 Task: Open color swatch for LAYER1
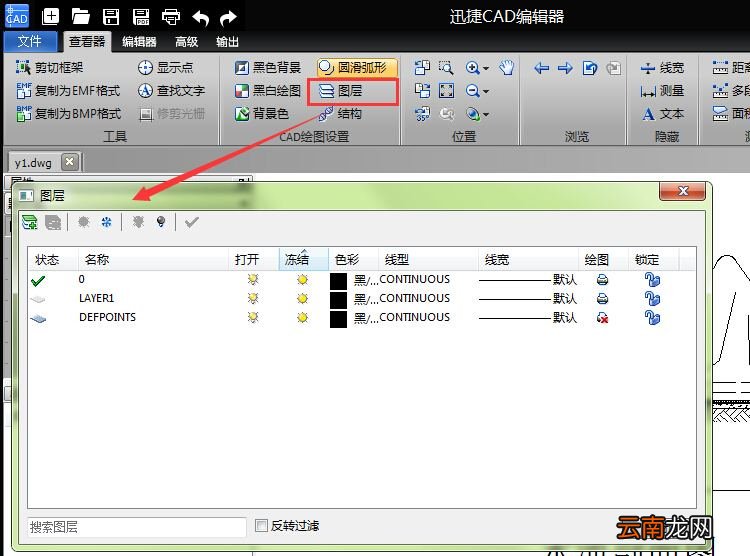(338, 300)
